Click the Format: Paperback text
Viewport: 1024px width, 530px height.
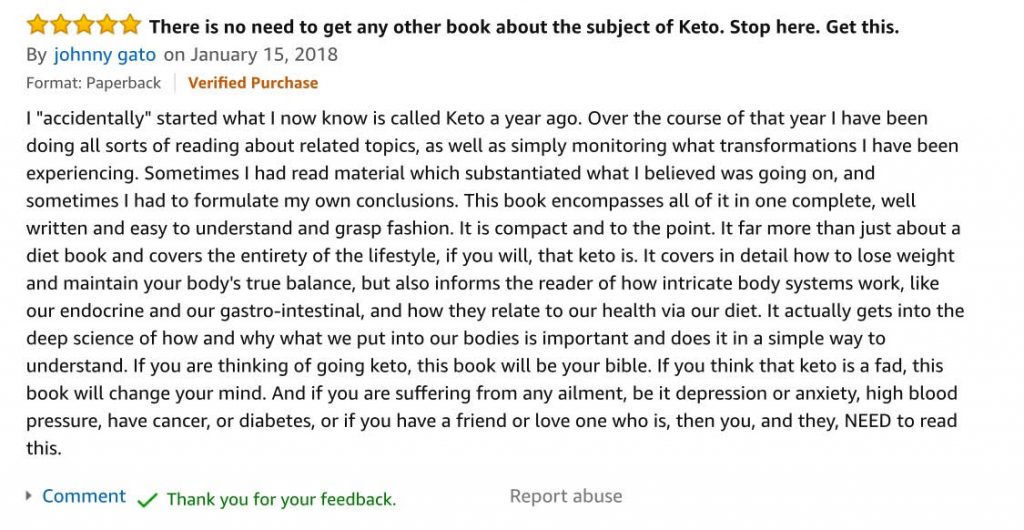click(93, 83)
